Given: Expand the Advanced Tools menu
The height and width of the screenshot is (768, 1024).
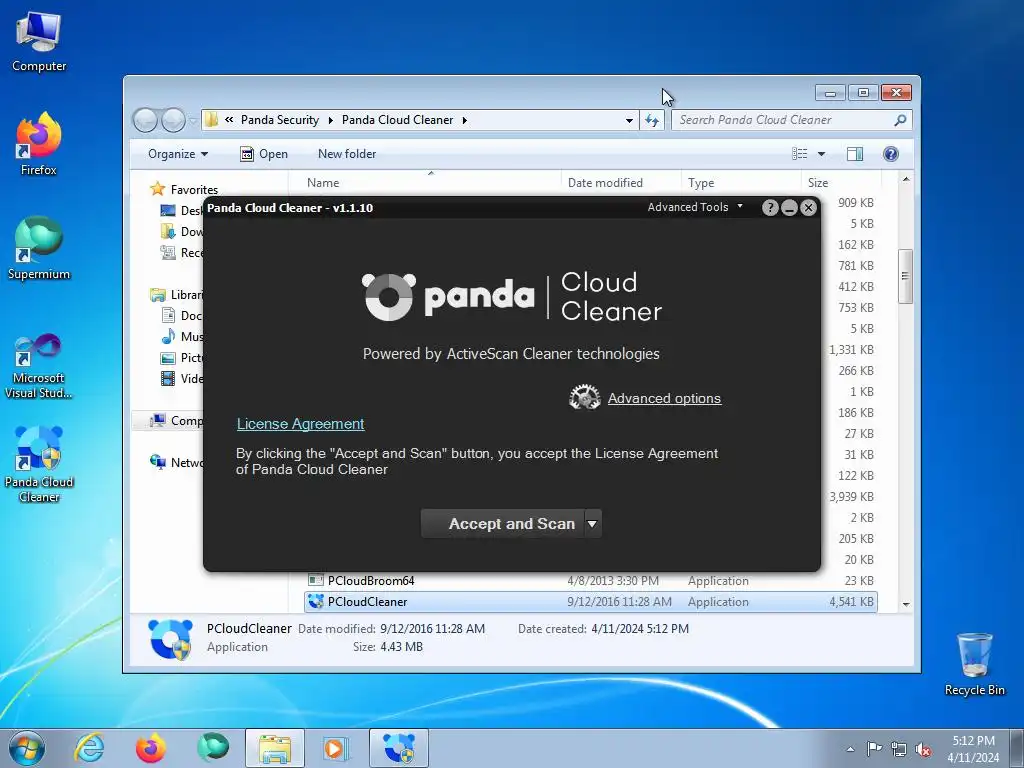Looking at the screenshot, I should coord(695,207).
